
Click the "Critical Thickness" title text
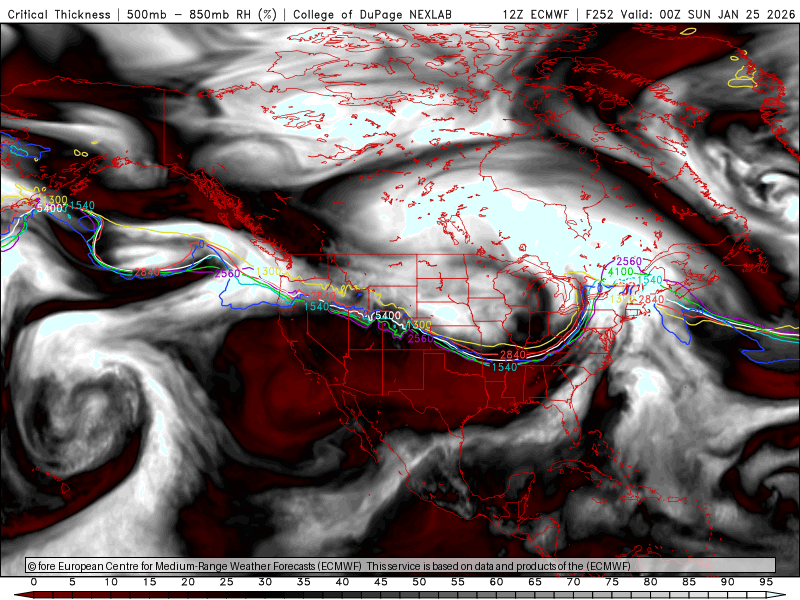click(x=59, y=14)
